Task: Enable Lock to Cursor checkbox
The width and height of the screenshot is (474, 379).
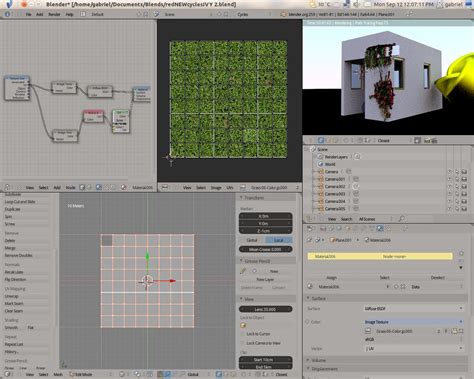Action: click(x=243, y=334)
